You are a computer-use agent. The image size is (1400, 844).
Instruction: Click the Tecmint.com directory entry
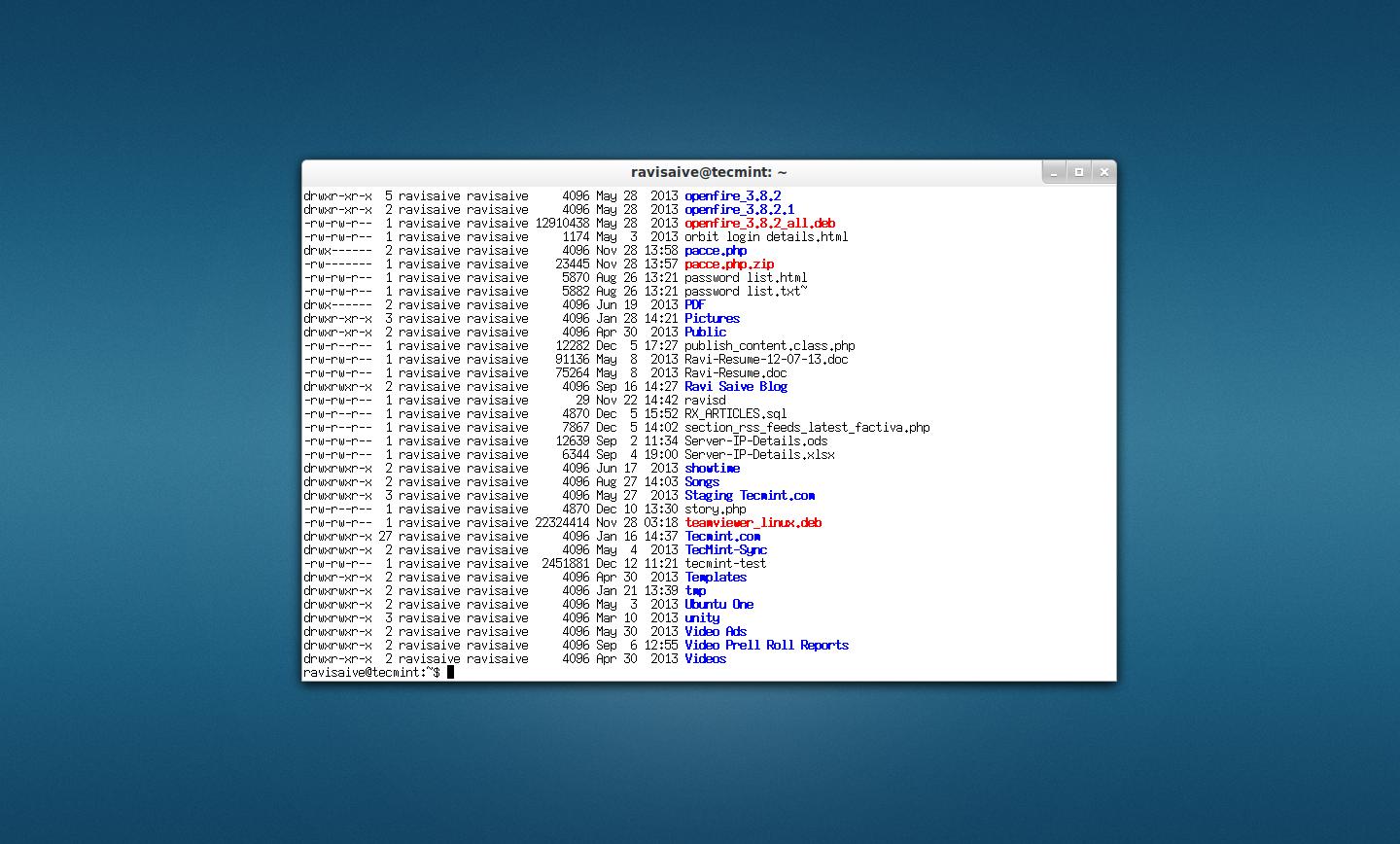tap(722, 536)
